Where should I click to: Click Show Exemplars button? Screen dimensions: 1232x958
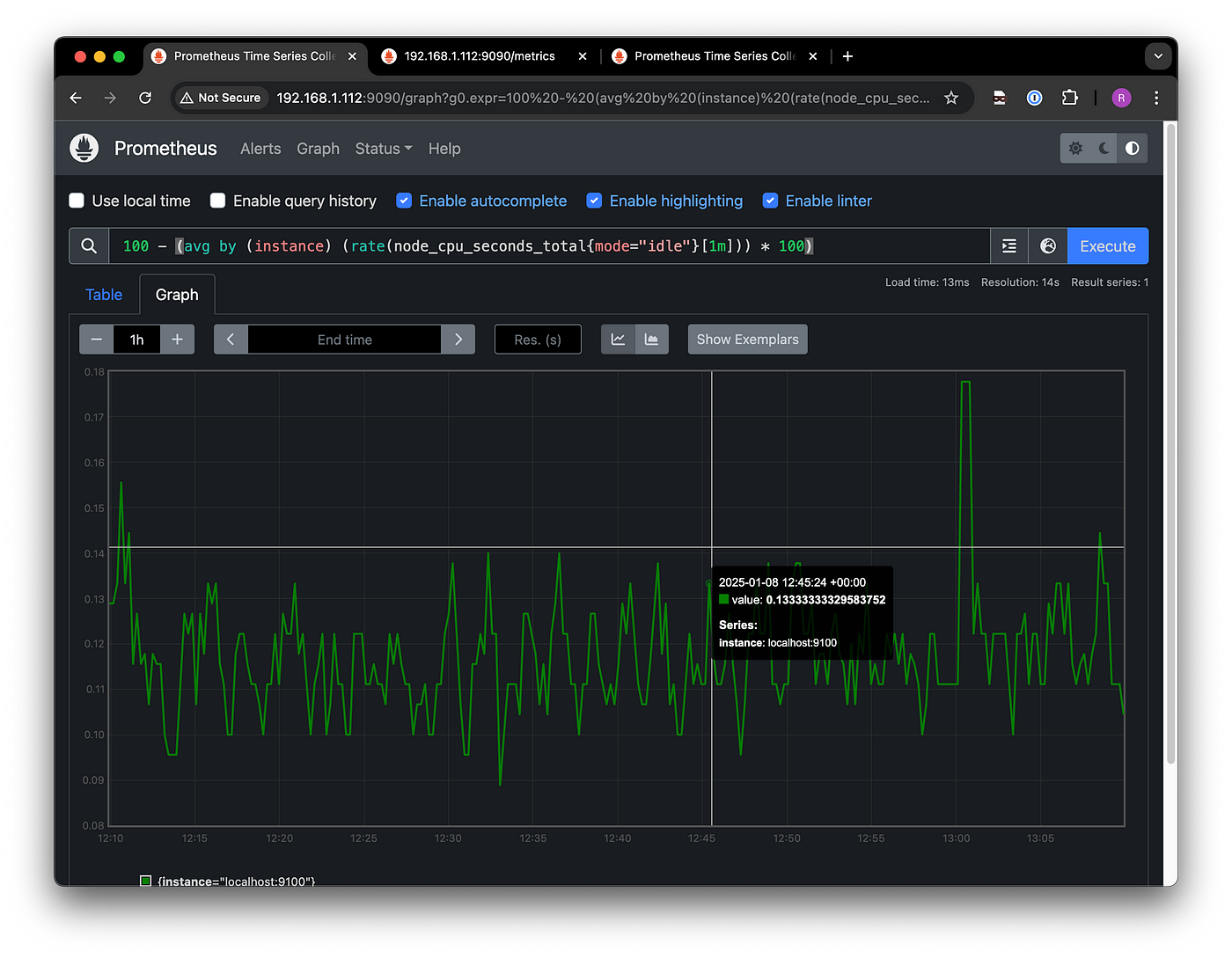coord(748,340)
